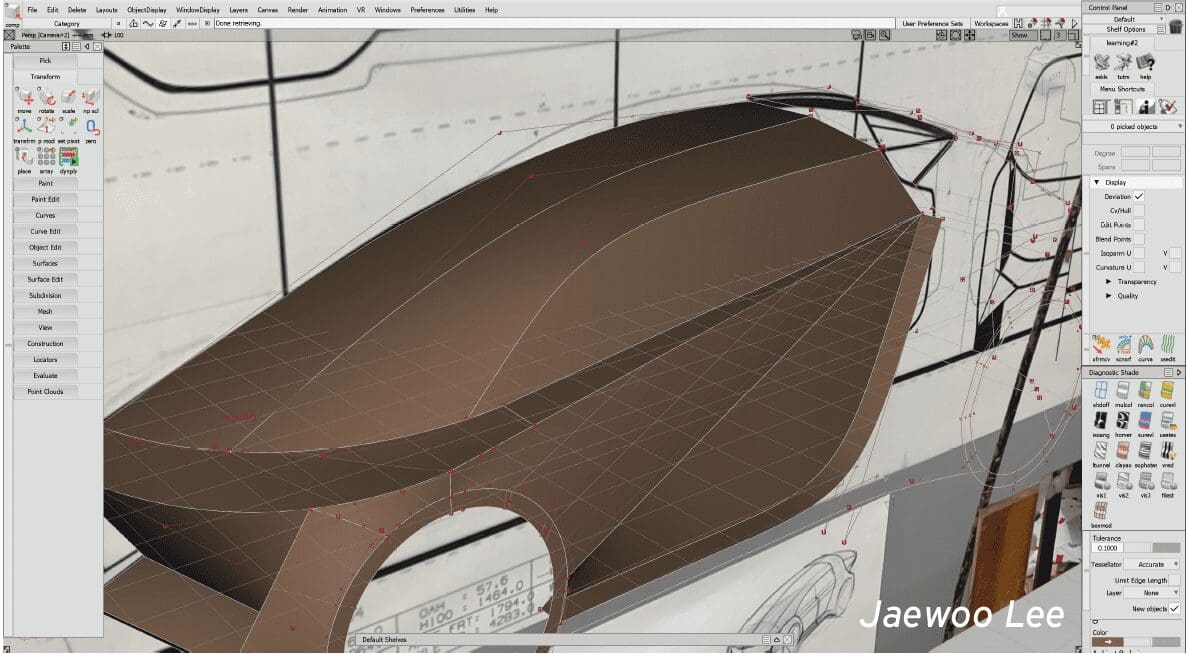Select the rotate transform tool
Image resolution: width=1188 pixels, height=654 pixels.
point(47,96)
